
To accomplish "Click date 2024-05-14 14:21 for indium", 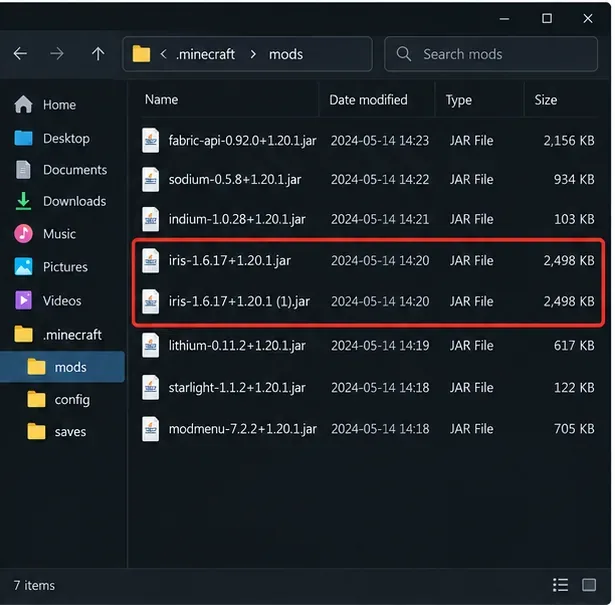I will [x=380, y=219].
